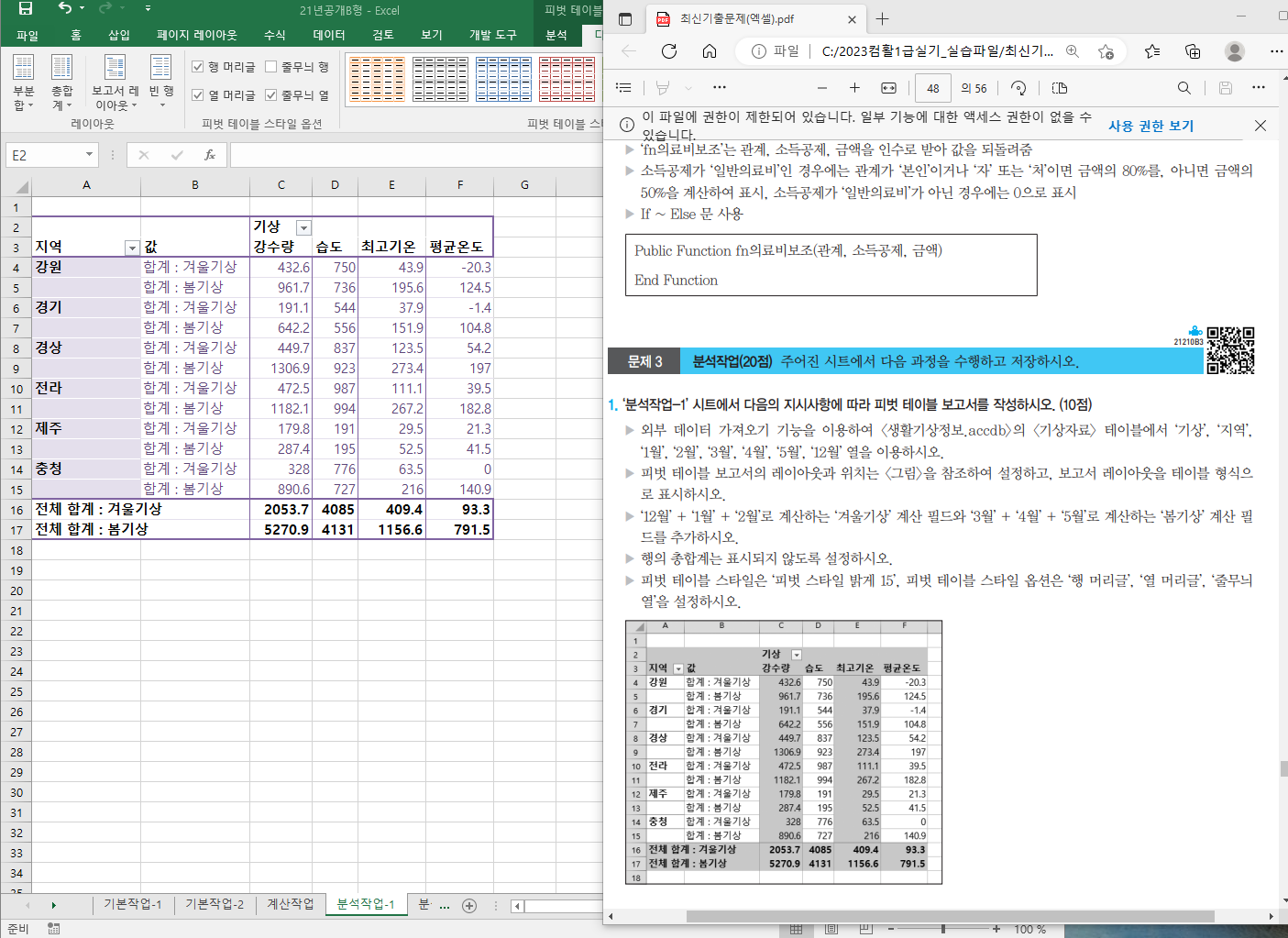Open the 삽입 ribbon tab
This screenshot has height=938, width=1288.
[119, 35]
